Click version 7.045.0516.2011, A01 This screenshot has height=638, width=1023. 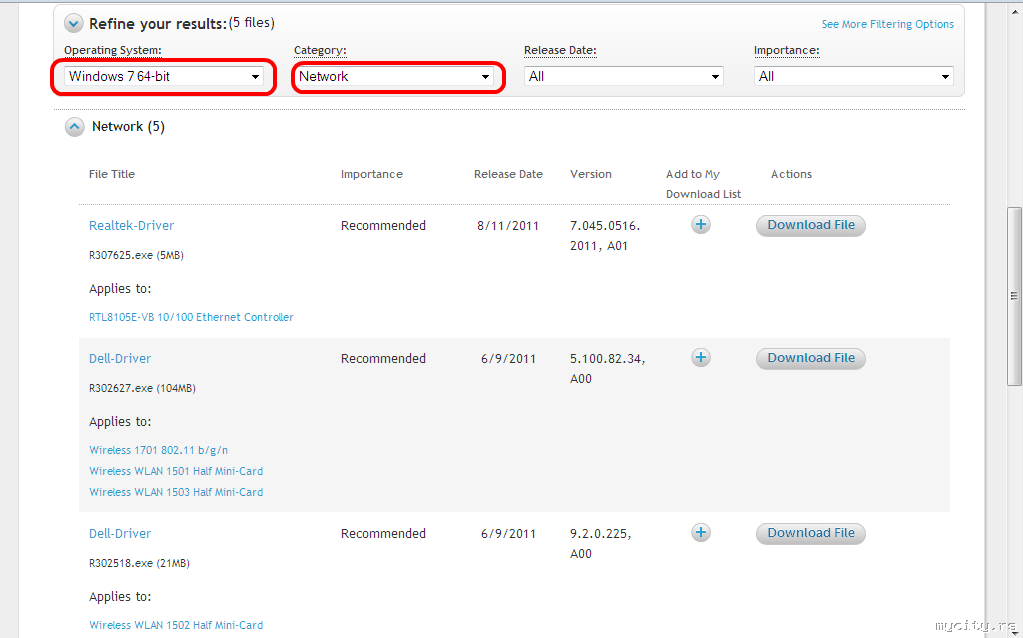[x=605, y=236]
